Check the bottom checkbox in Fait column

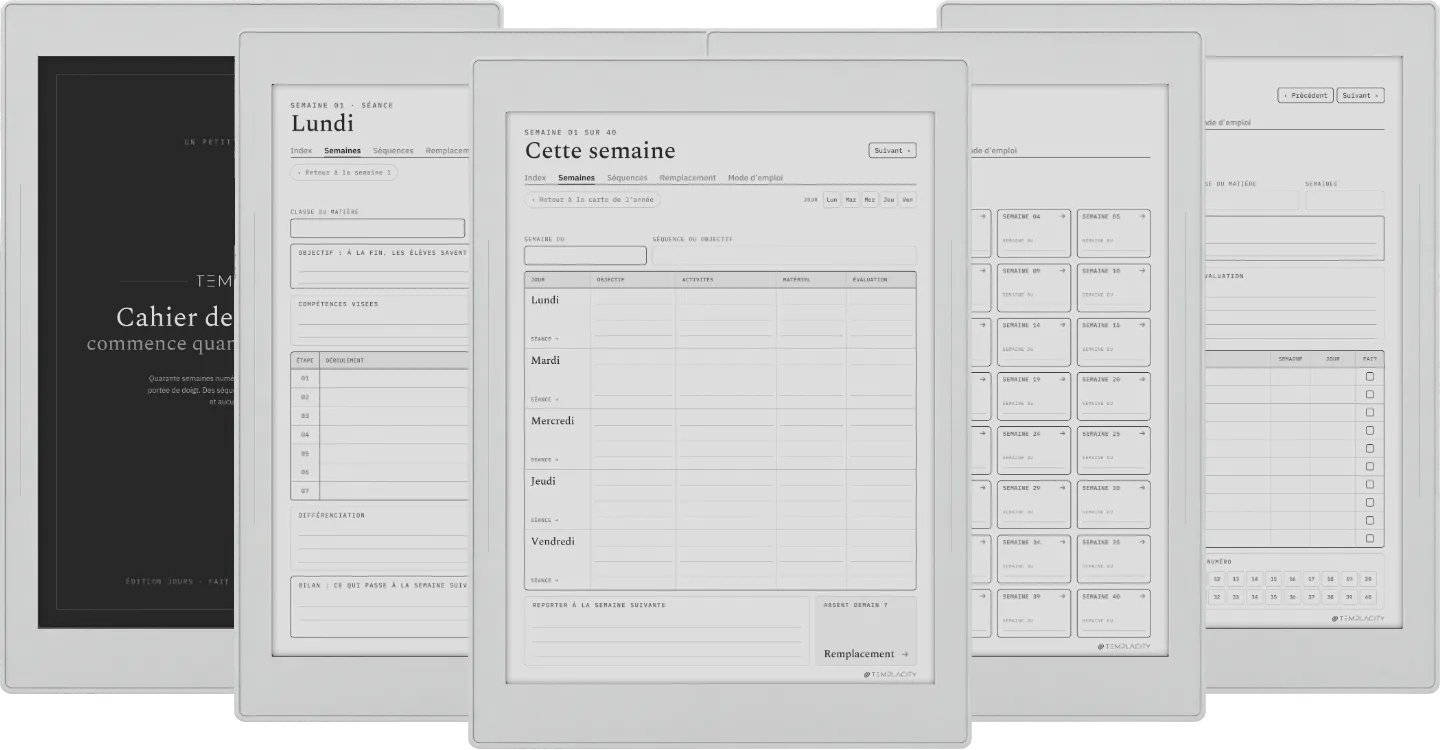pyautogui.click(x=1370, y=538)
